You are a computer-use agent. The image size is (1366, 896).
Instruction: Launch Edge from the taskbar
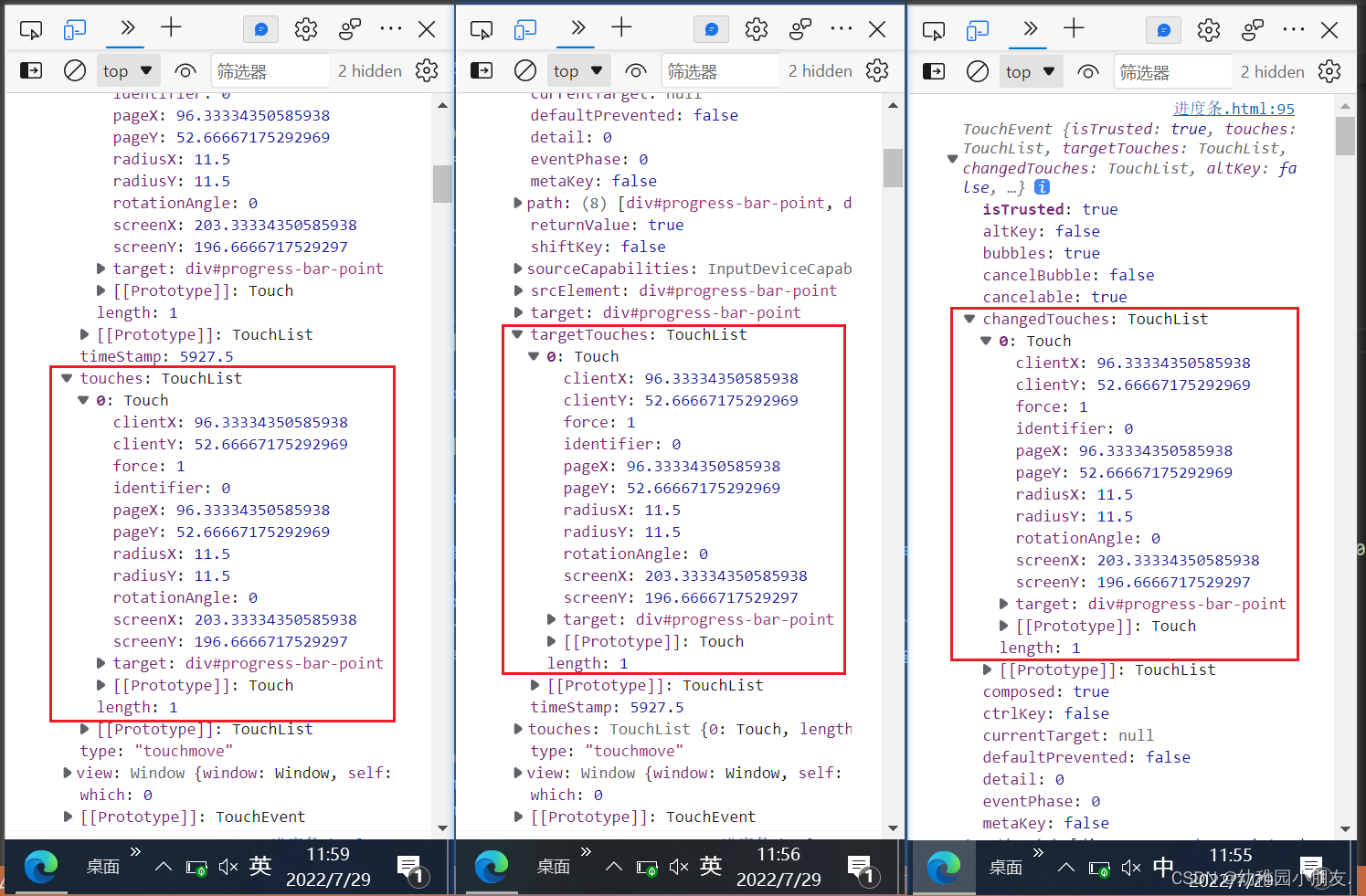[40, 867]
